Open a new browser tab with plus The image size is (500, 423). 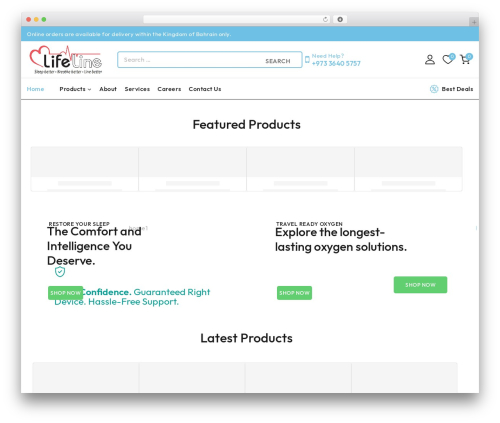tap(474, 22)
